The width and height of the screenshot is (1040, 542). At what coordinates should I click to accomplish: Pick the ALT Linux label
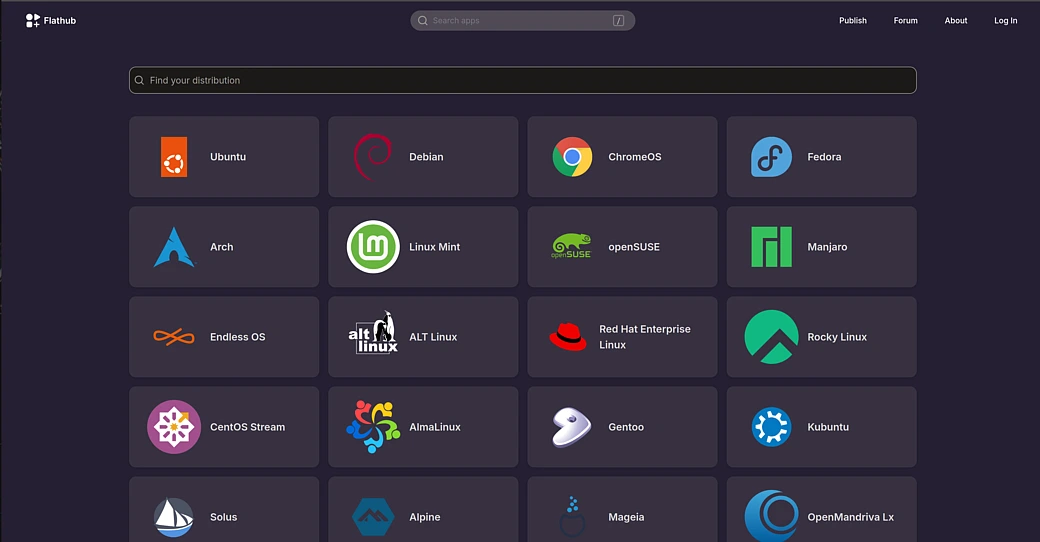click(x=433, y=337)
